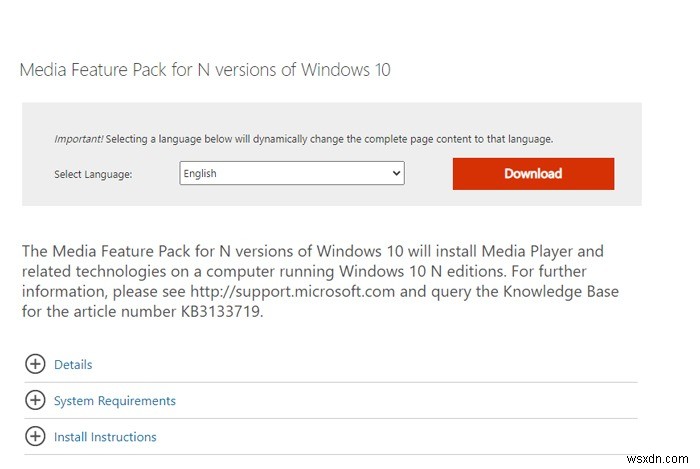This screenshot has height=469, width=700.
Task: Click the Media Feature Pack page heading
Action: (205, 70)
